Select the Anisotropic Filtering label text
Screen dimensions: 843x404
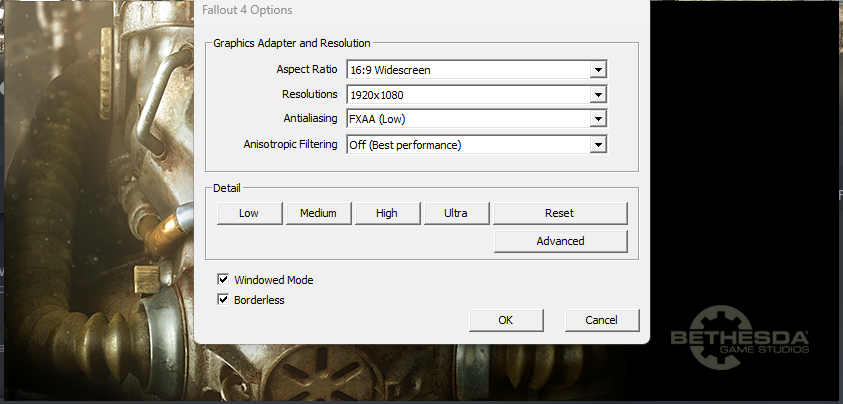coord(290,144)
